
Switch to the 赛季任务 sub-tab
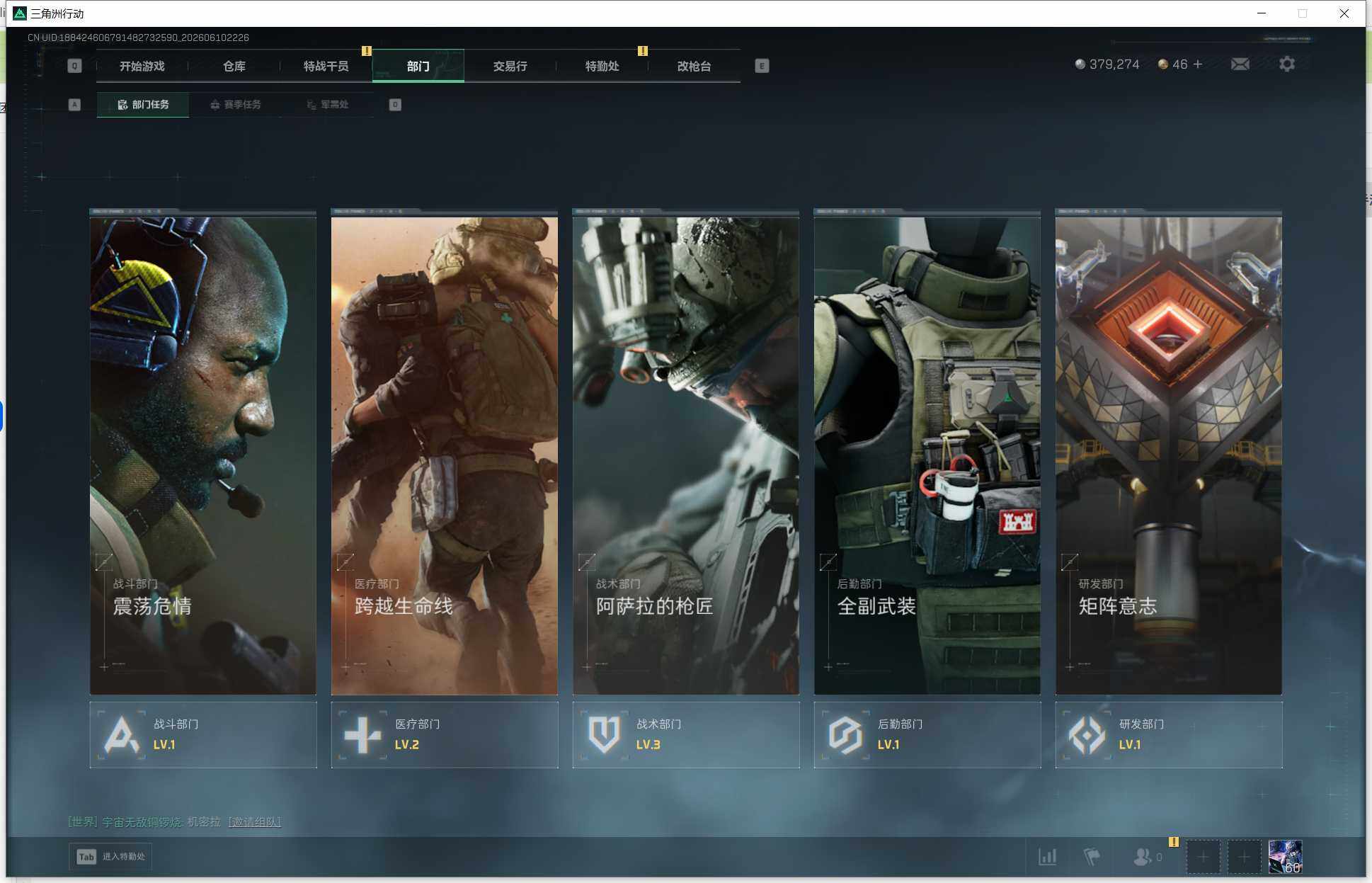click(x=235, y=105)
